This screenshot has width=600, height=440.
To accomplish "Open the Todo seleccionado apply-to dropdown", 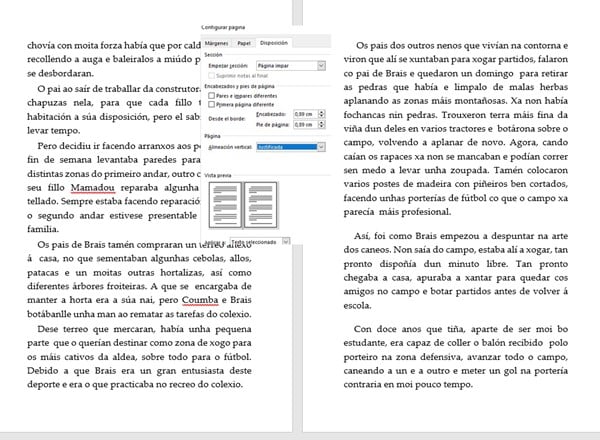I will tap(287, 240).
